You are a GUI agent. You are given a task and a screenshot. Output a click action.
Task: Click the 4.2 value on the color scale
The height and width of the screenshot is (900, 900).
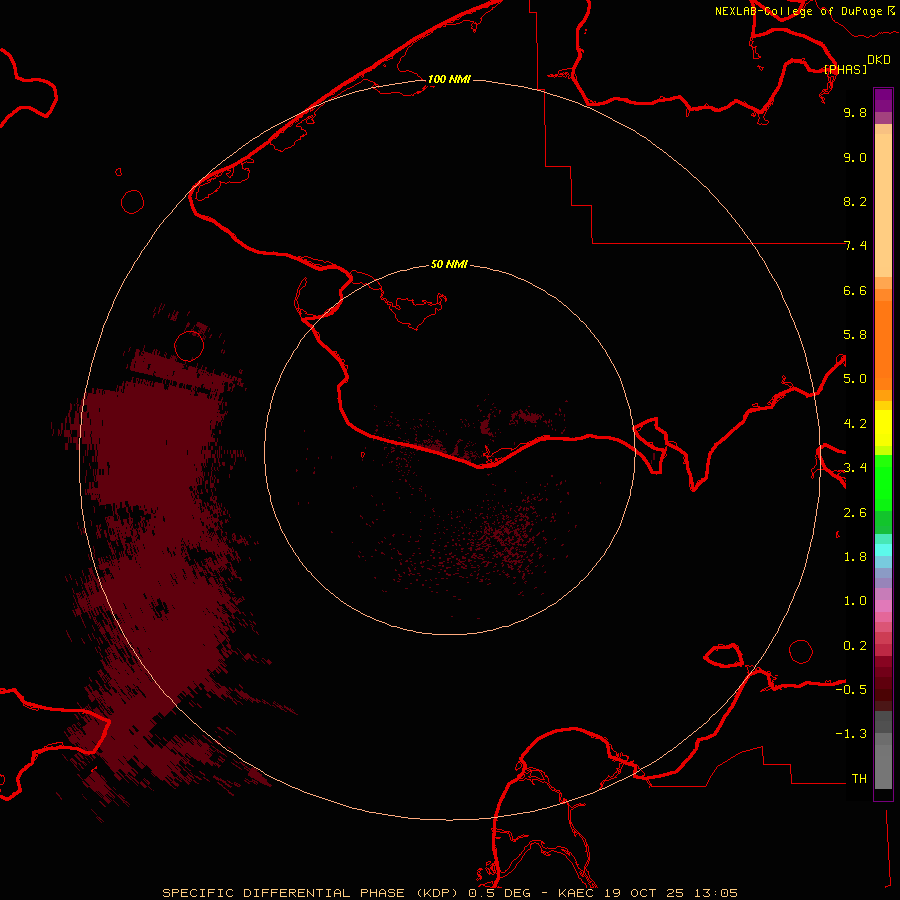(x=855, y=424)
